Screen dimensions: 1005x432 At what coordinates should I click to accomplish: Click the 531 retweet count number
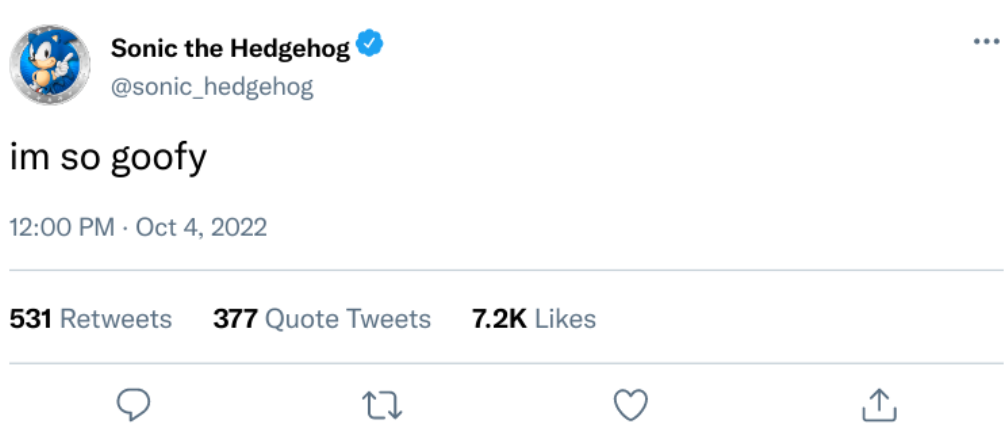pyautogui.click(x=31, y=319)
